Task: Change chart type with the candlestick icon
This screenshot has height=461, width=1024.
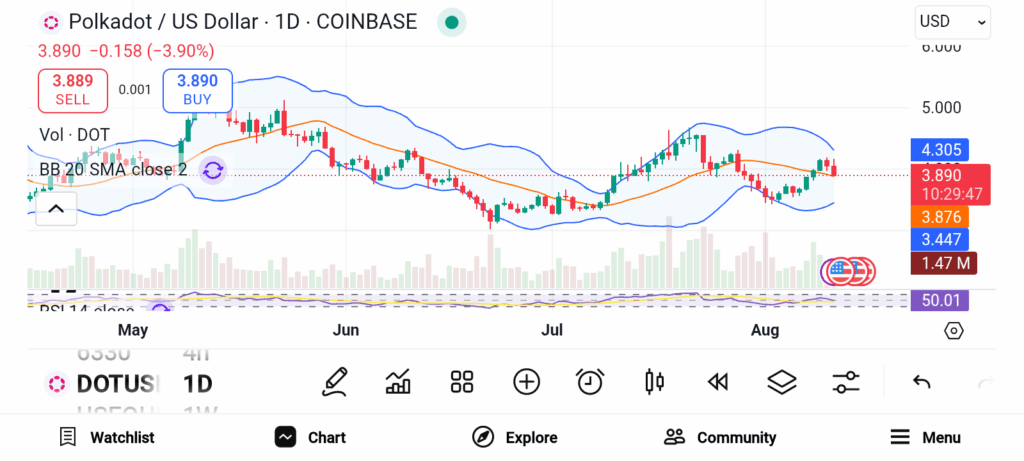Action: tap(655, 381)
